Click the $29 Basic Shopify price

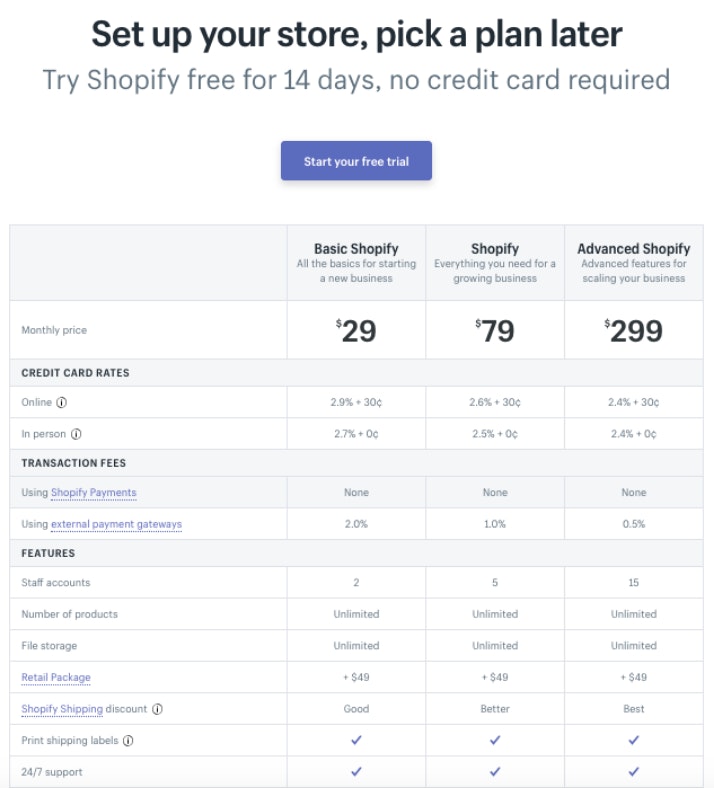[x=356, y=331]
